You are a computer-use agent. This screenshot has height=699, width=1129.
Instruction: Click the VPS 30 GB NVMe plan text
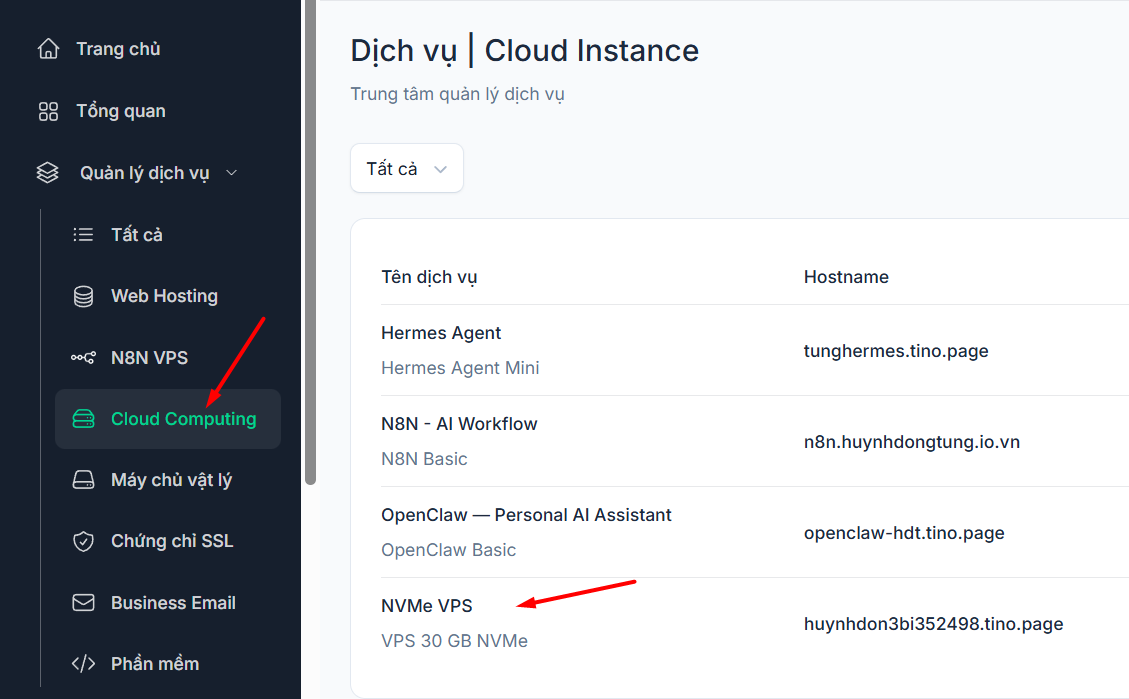pos(454,641)
